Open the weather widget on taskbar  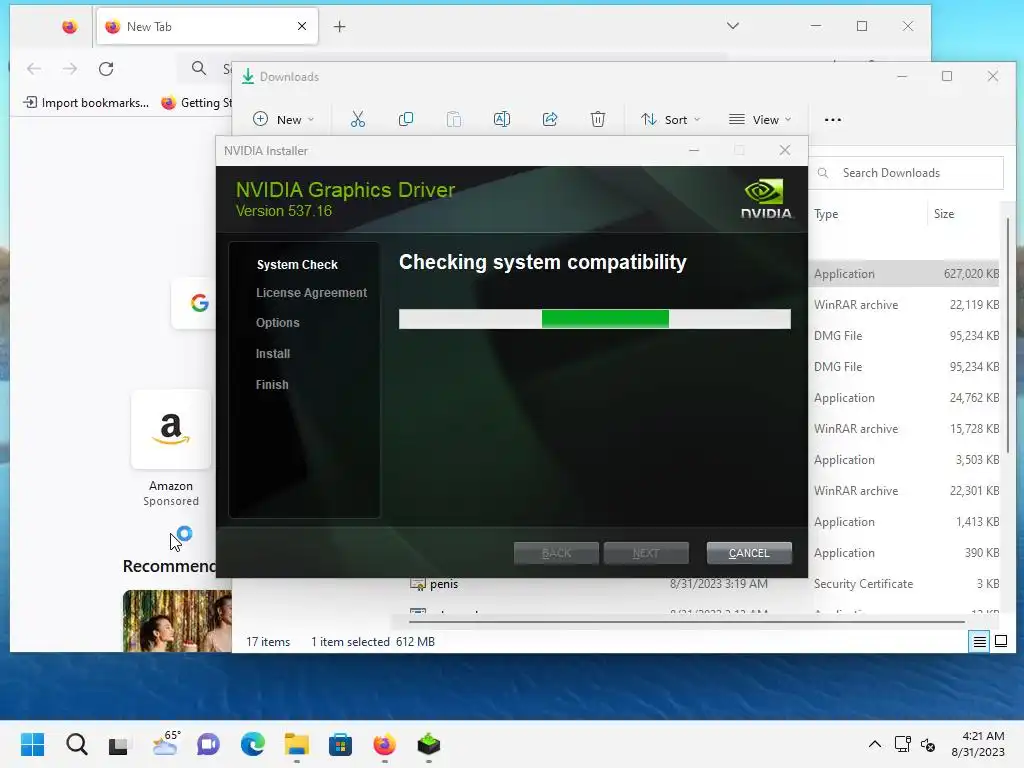165,744
